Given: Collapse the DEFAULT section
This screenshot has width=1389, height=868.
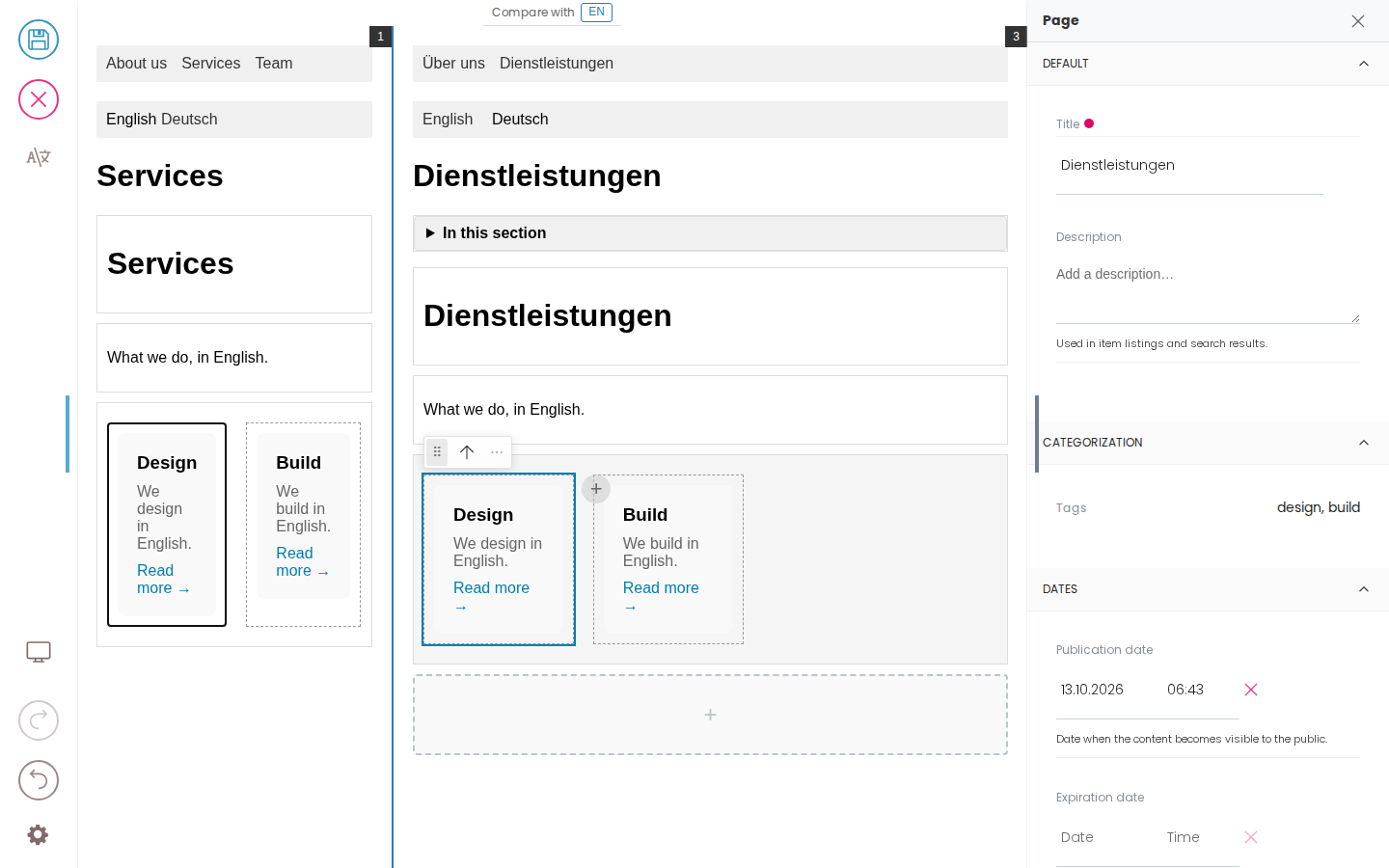Looking at the screenshot, I should tap(1364, 64).
